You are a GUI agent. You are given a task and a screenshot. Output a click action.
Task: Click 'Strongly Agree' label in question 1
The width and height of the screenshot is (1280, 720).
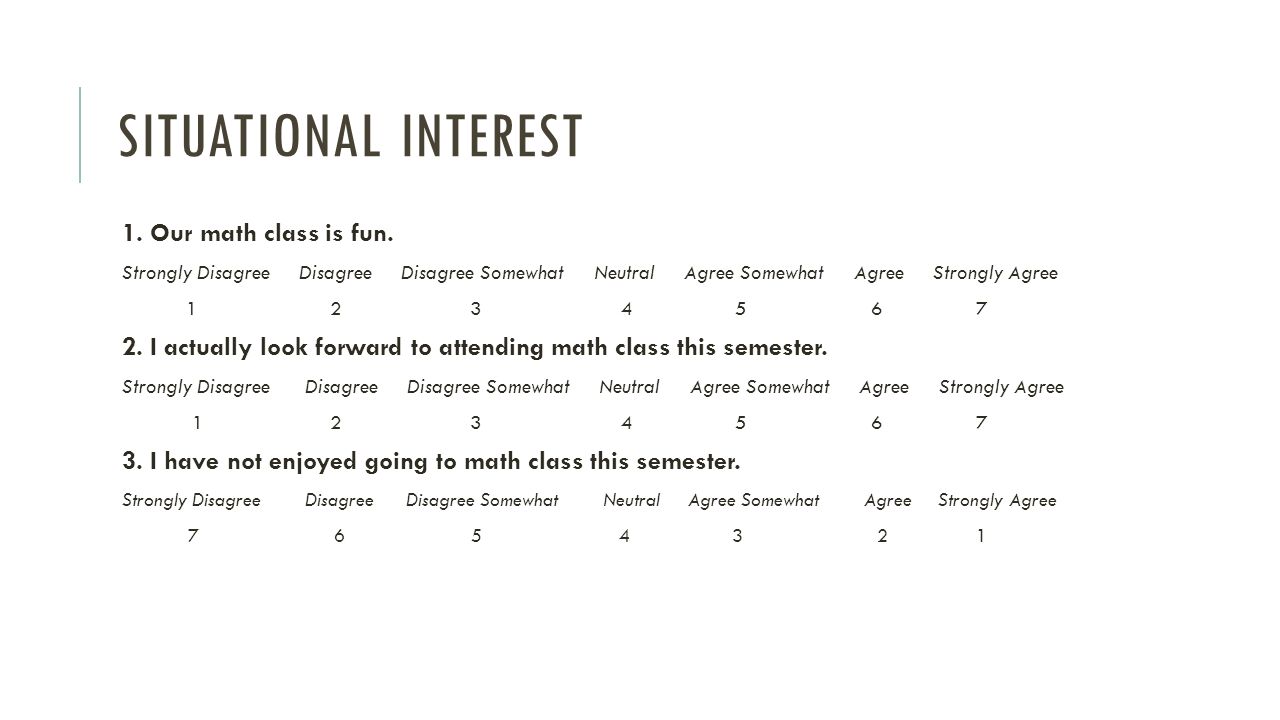click(995, 273)
